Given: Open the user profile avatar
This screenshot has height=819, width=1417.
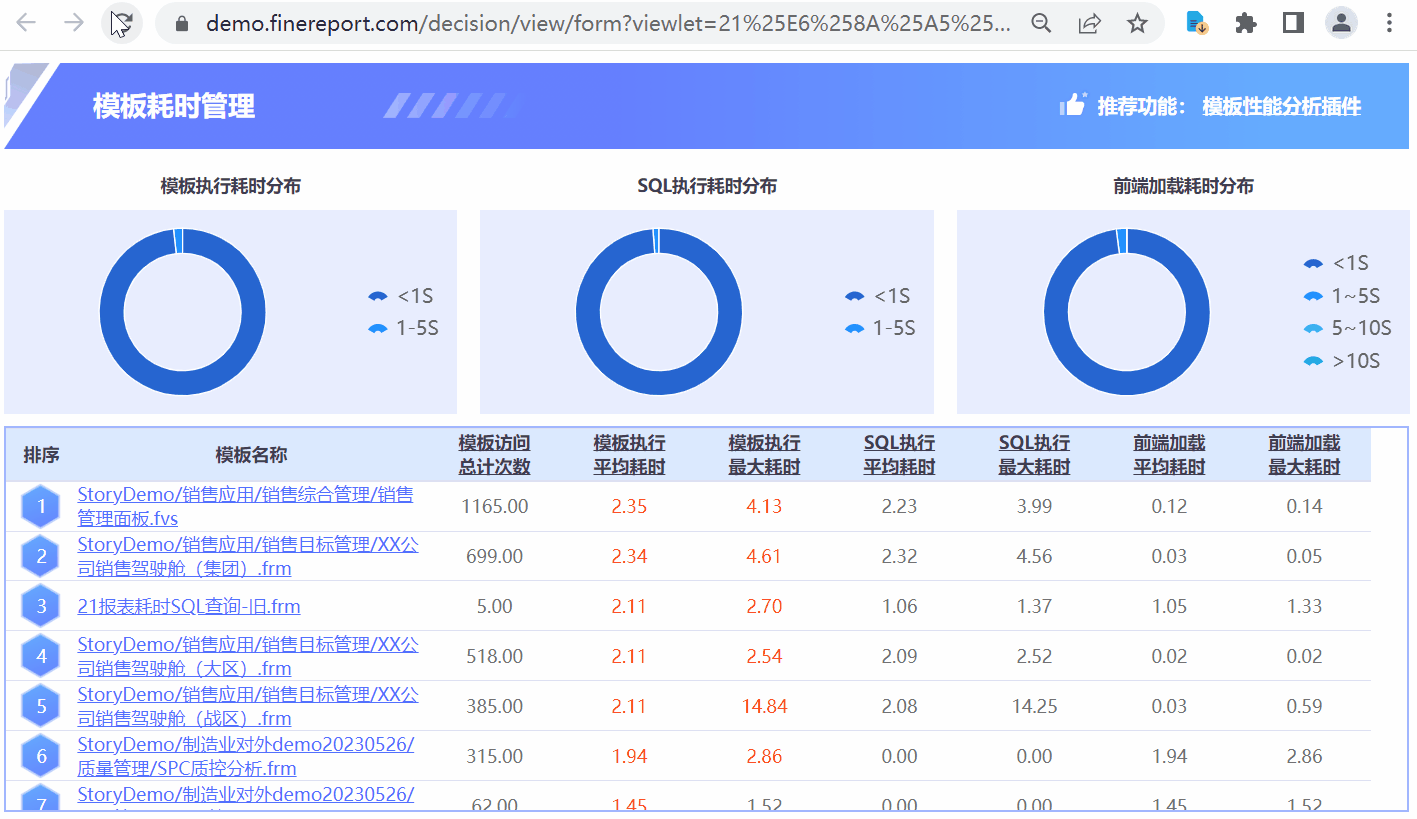Looking at the screenshot, I should 1341,23.
